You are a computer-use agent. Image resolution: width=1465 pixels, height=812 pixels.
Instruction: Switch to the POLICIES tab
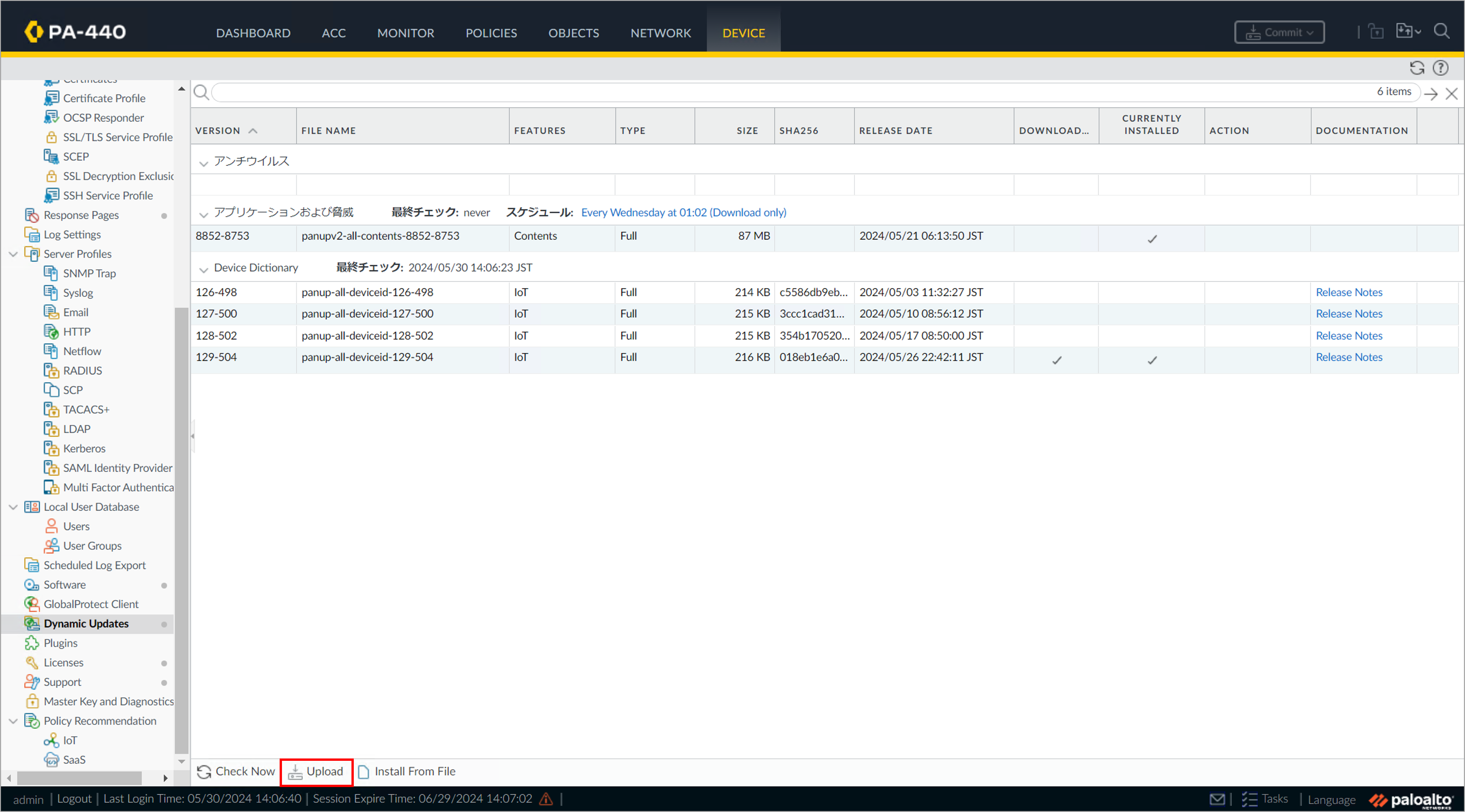(491, 33)
